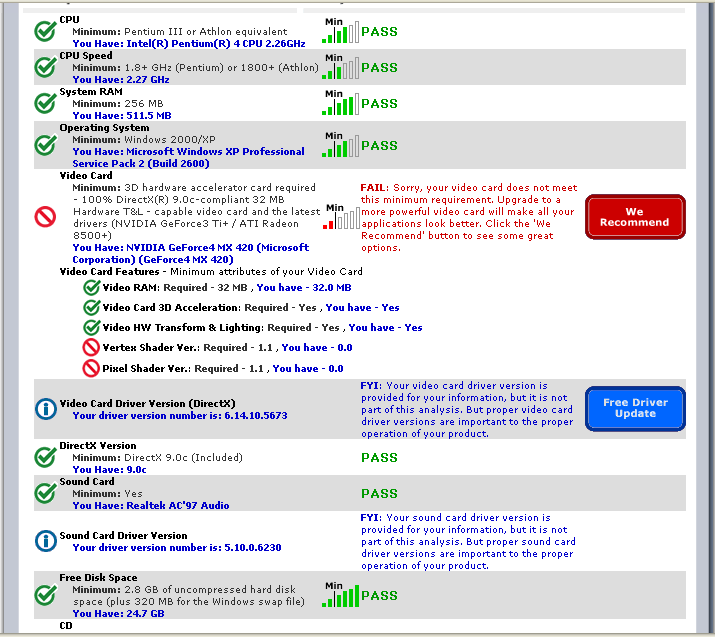Click the green checkmark beside CPU Speed
715x637 pixels.
[x=45, y=67]
